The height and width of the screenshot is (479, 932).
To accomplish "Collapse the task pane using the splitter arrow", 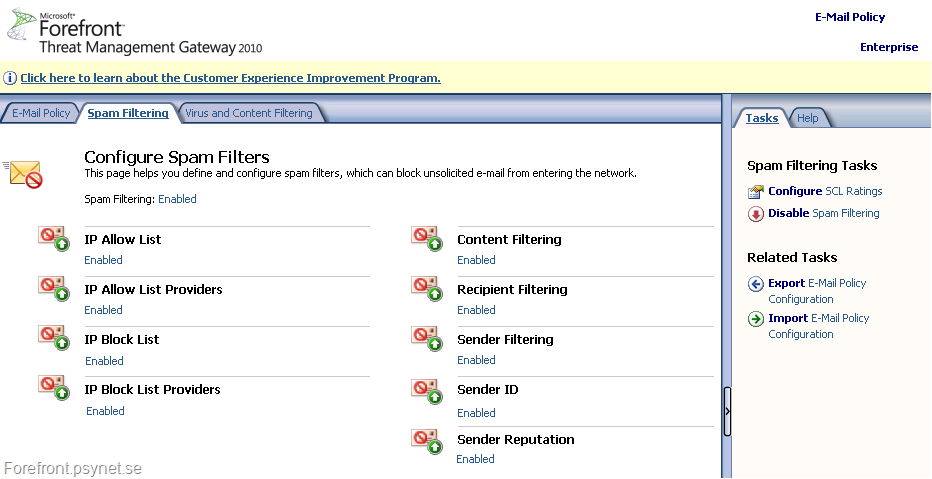I will point(727,411).
